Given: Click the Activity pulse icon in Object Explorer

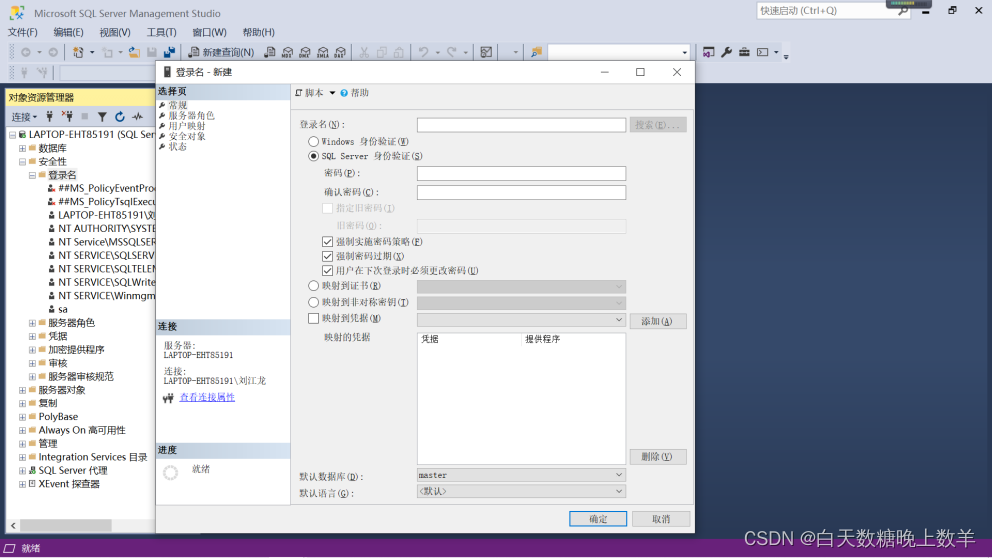Looking at the screenshot, I should tap(137, 116).
